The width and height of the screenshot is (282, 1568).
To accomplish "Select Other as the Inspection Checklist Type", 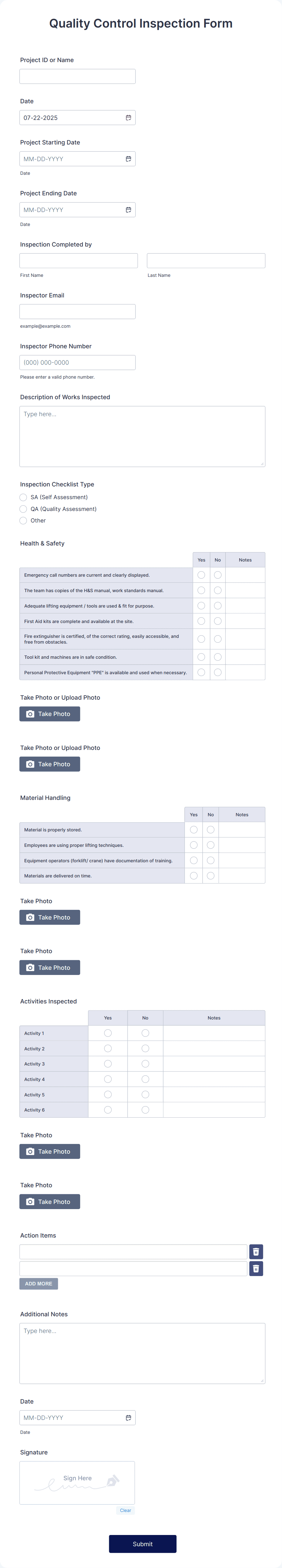I will 23,520.
